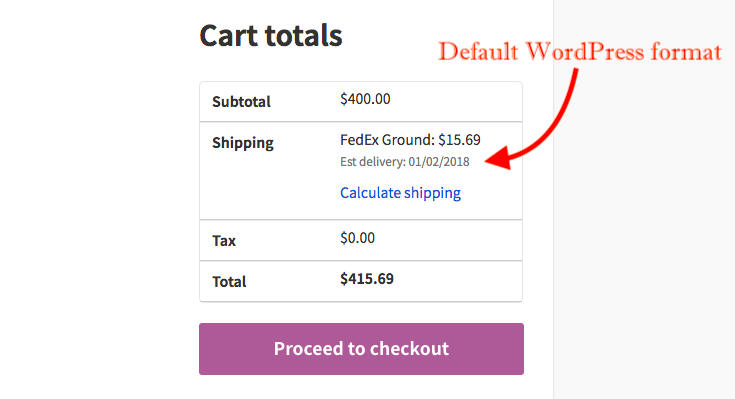Click the $15.69 shipping price
This screenshot has height=399, width=735.
[x=459, y=140]
